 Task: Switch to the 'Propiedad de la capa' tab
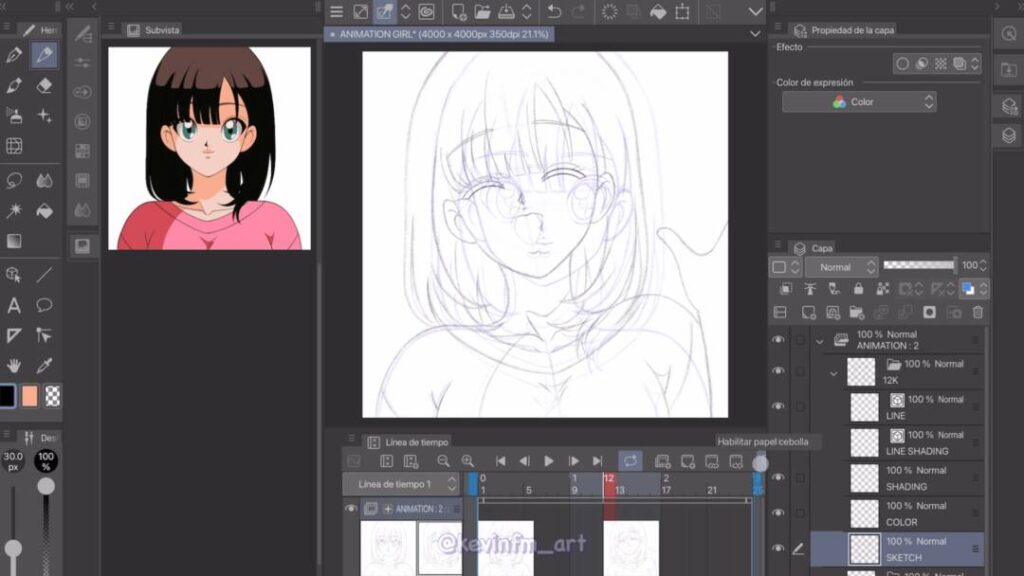(844, 30)
